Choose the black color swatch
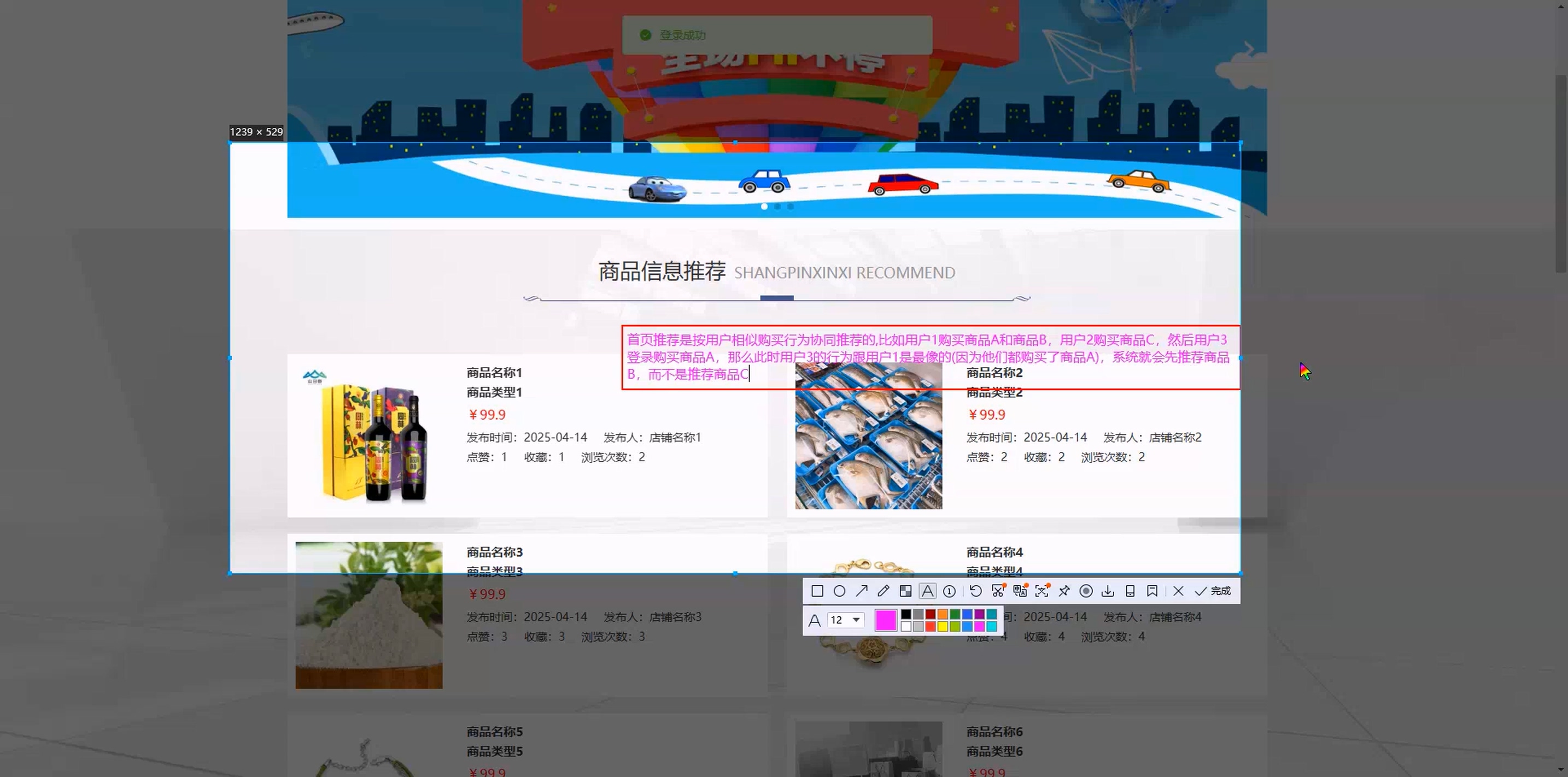1568x777 pixels. [x=906, y=614]
